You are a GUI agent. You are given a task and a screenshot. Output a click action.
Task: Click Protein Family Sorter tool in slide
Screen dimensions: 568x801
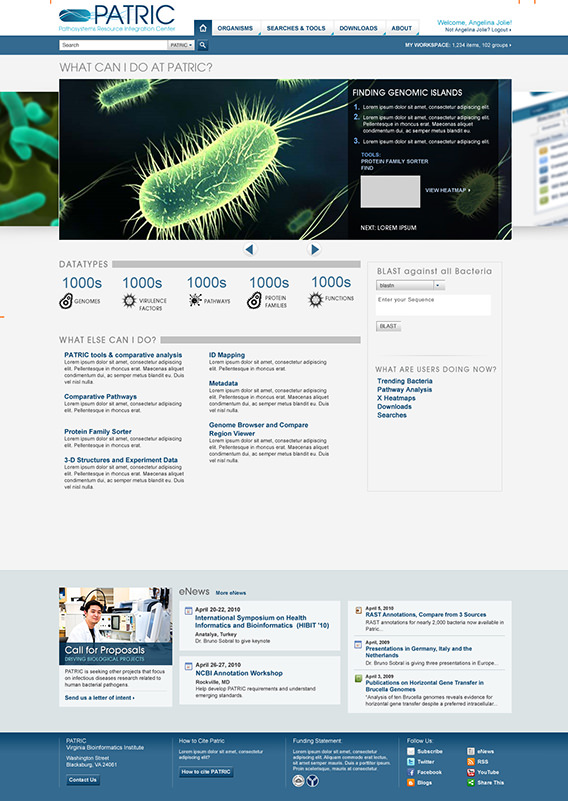394,161
